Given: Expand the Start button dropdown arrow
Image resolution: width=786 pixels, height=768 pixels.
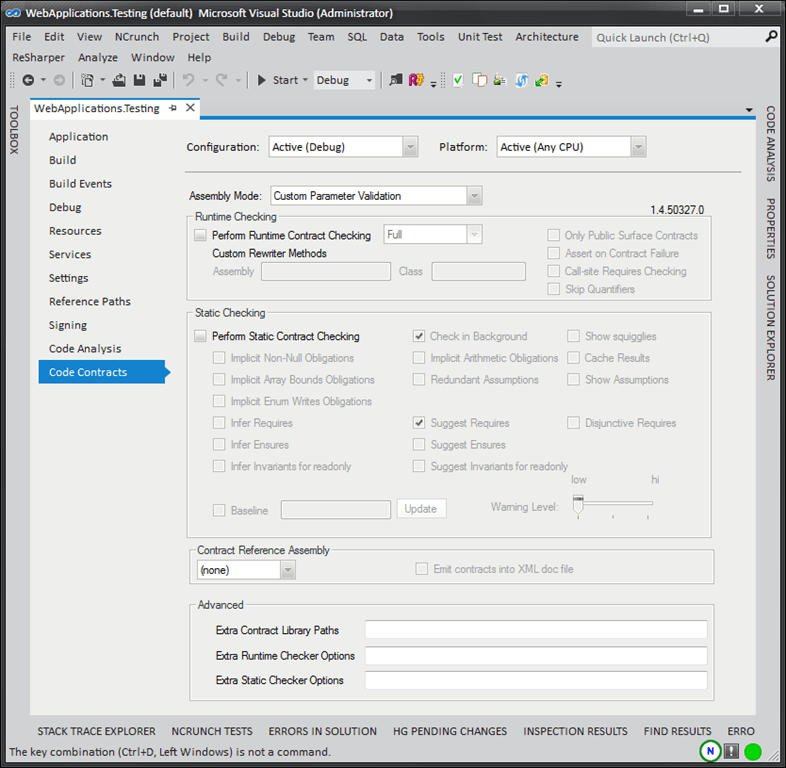Looking at the screenshot, I should click(x=305, y=80).
